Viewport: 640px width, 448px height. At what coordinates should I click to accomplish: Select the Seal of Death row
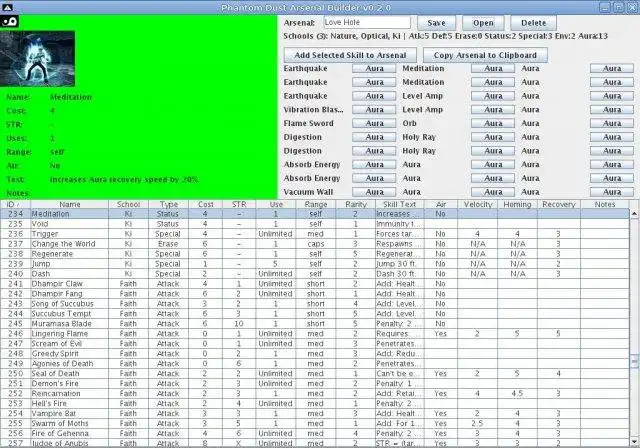(x=315, y=374)
